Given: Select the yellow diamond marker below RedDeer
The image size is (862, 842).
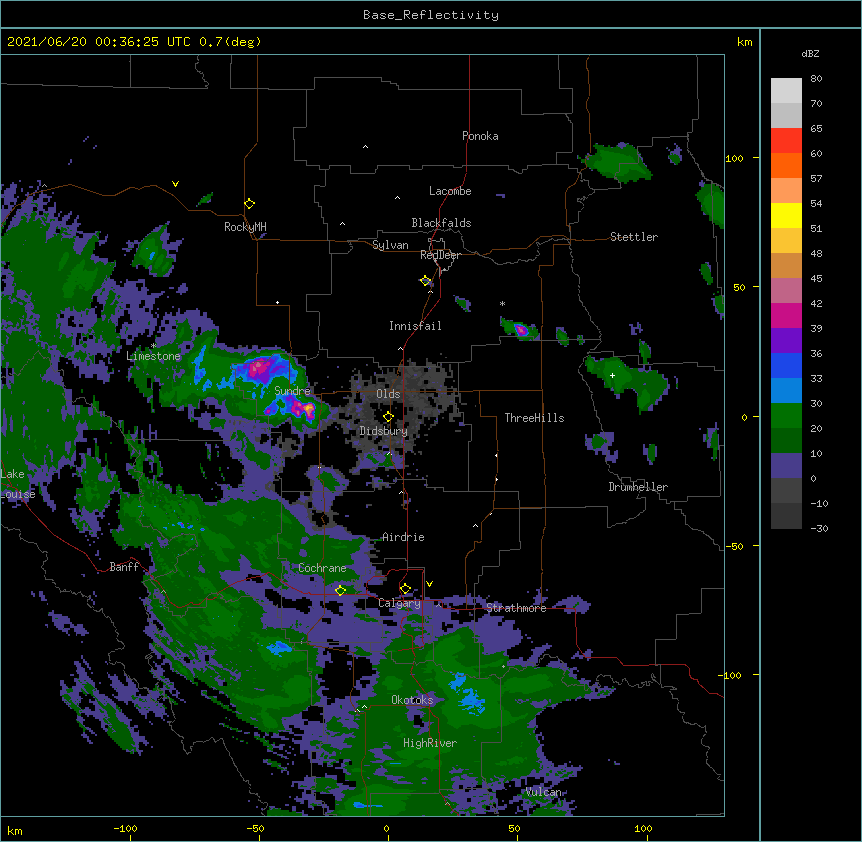Looking at the screenshot, I should point(426,281).
